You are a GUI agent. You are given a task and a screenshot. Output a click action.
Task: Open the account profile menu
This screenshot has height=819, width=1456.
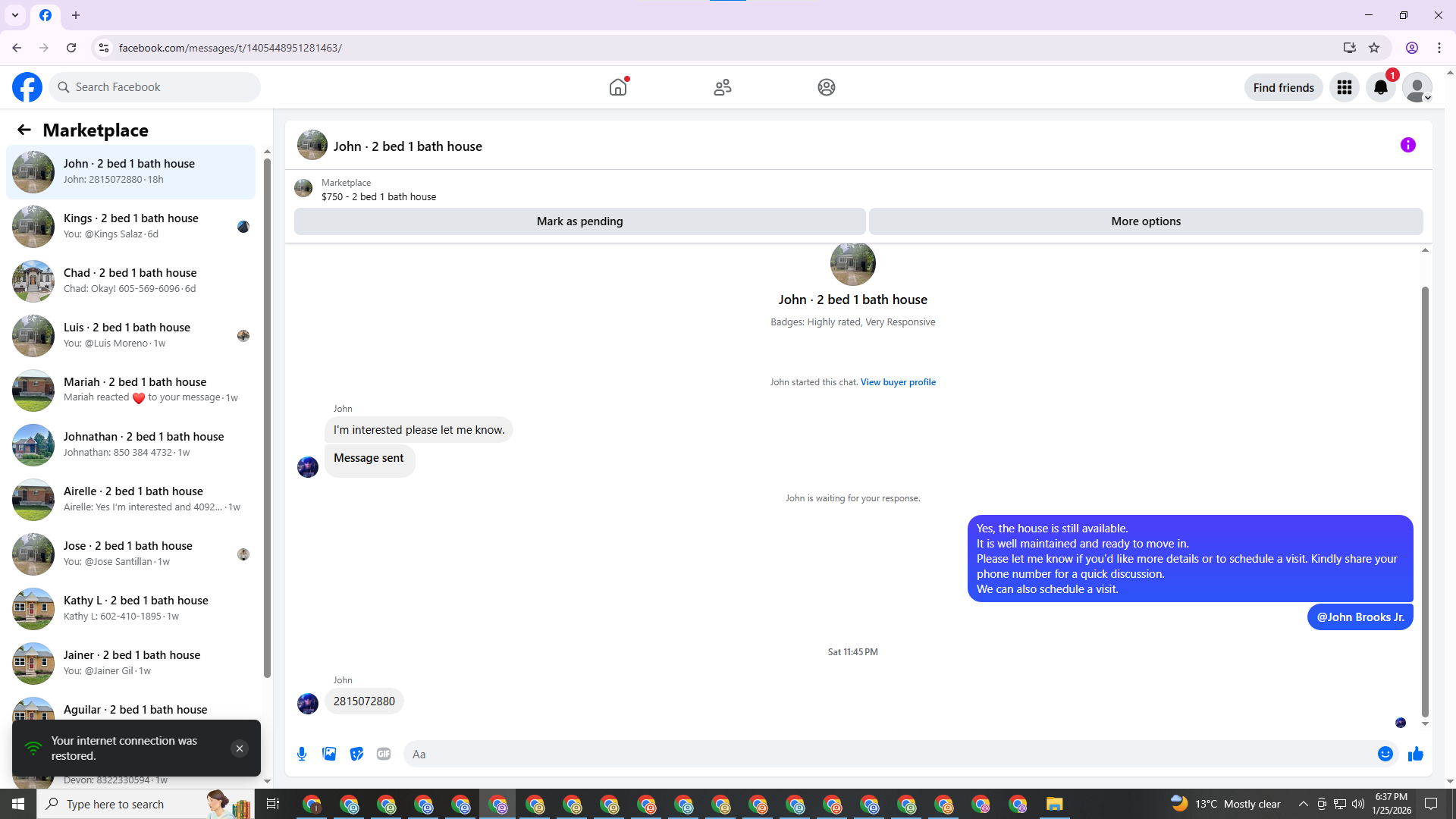coord(1417,87)
